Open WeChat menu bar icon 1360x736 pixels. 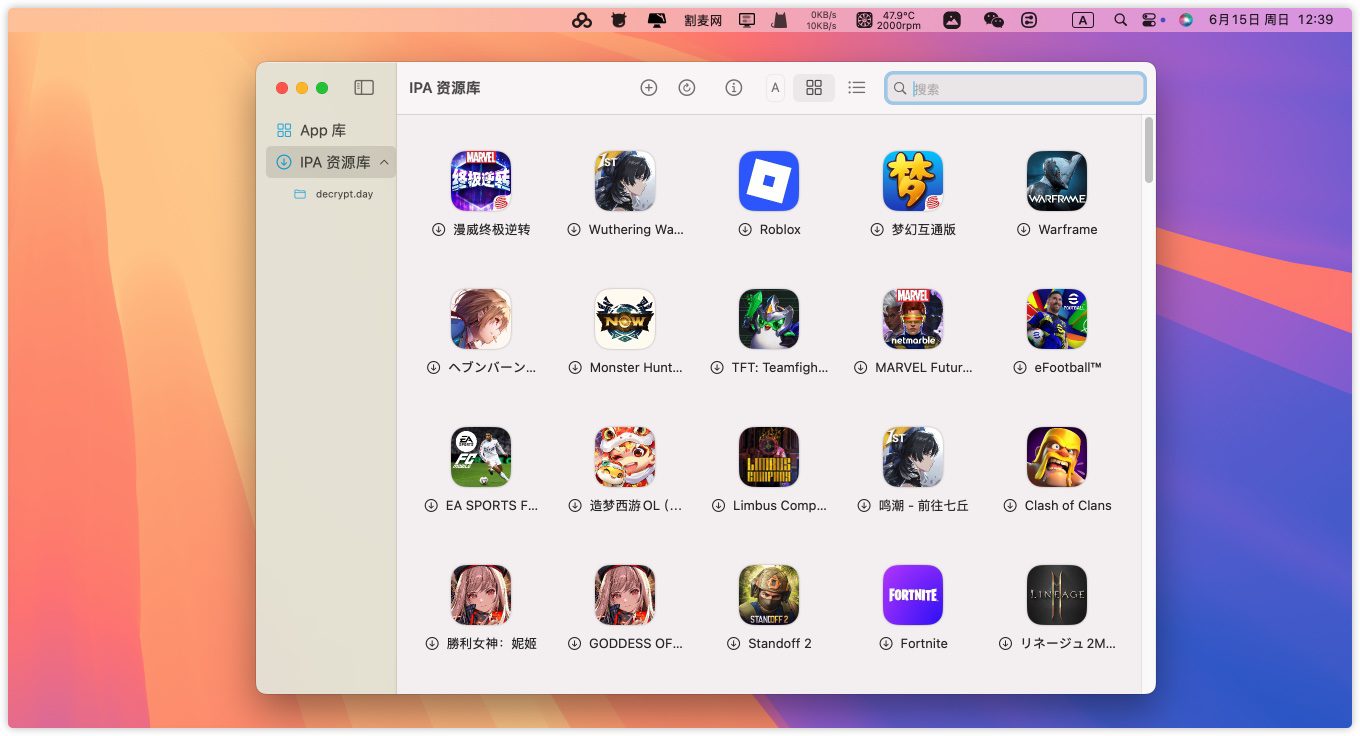pos(993,19)
